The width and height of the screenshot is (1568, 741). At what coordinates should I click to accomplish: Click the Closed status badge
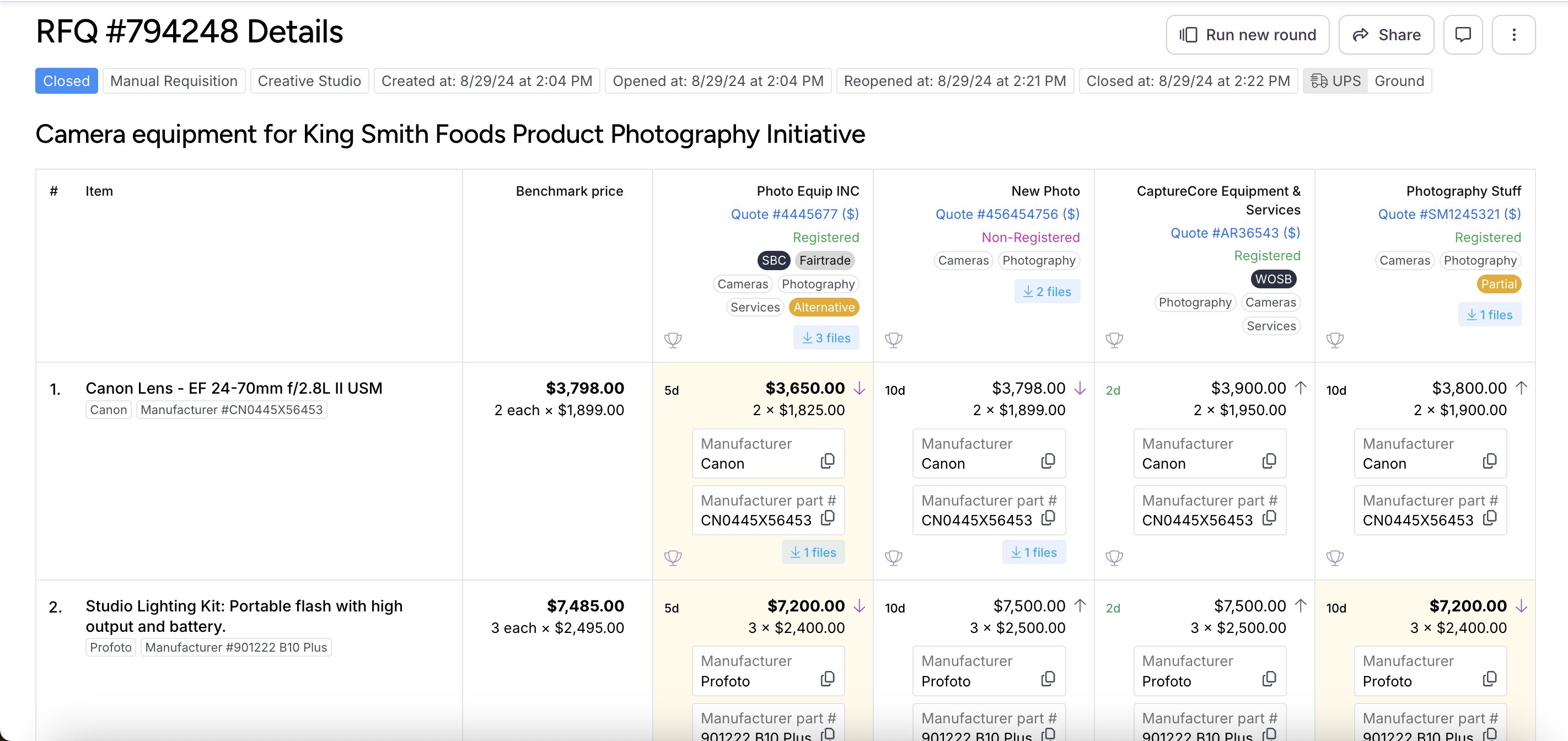pos(66,81)
